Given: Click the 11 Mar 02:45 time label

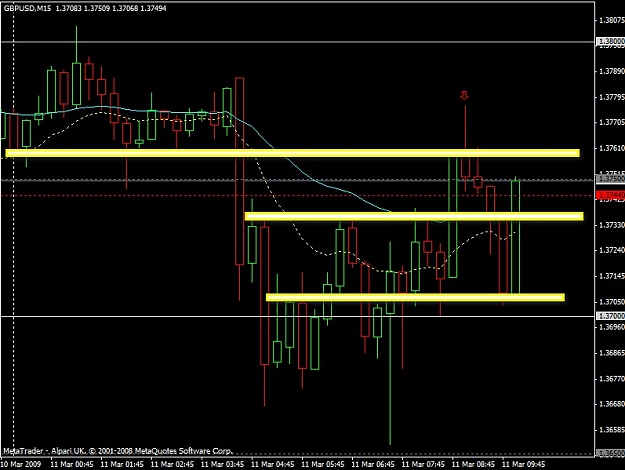Looking at the screenshot, I should pyautogui.click(x=173, y=464).
